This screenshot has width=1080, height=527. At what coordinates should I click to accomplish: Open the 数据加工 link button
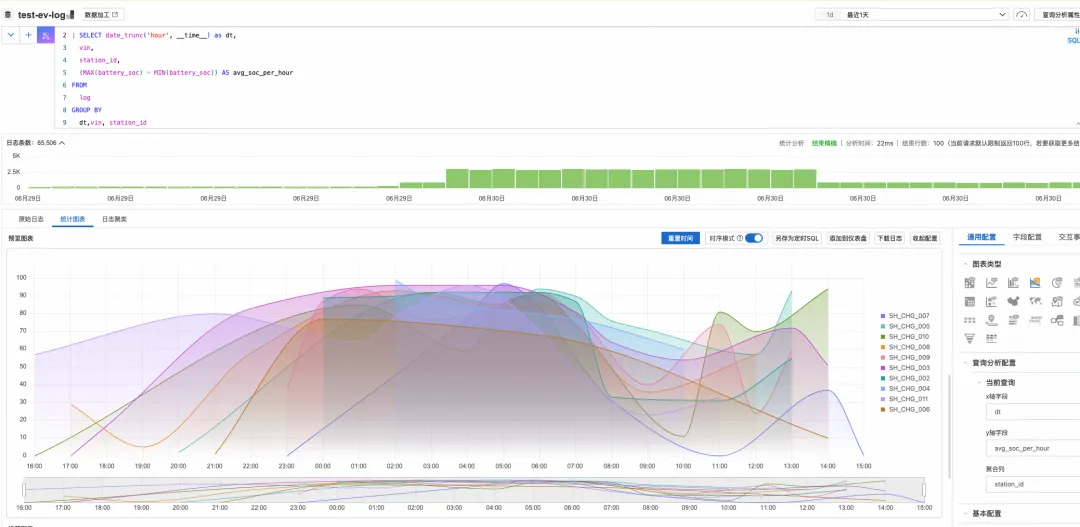point(101,14)
